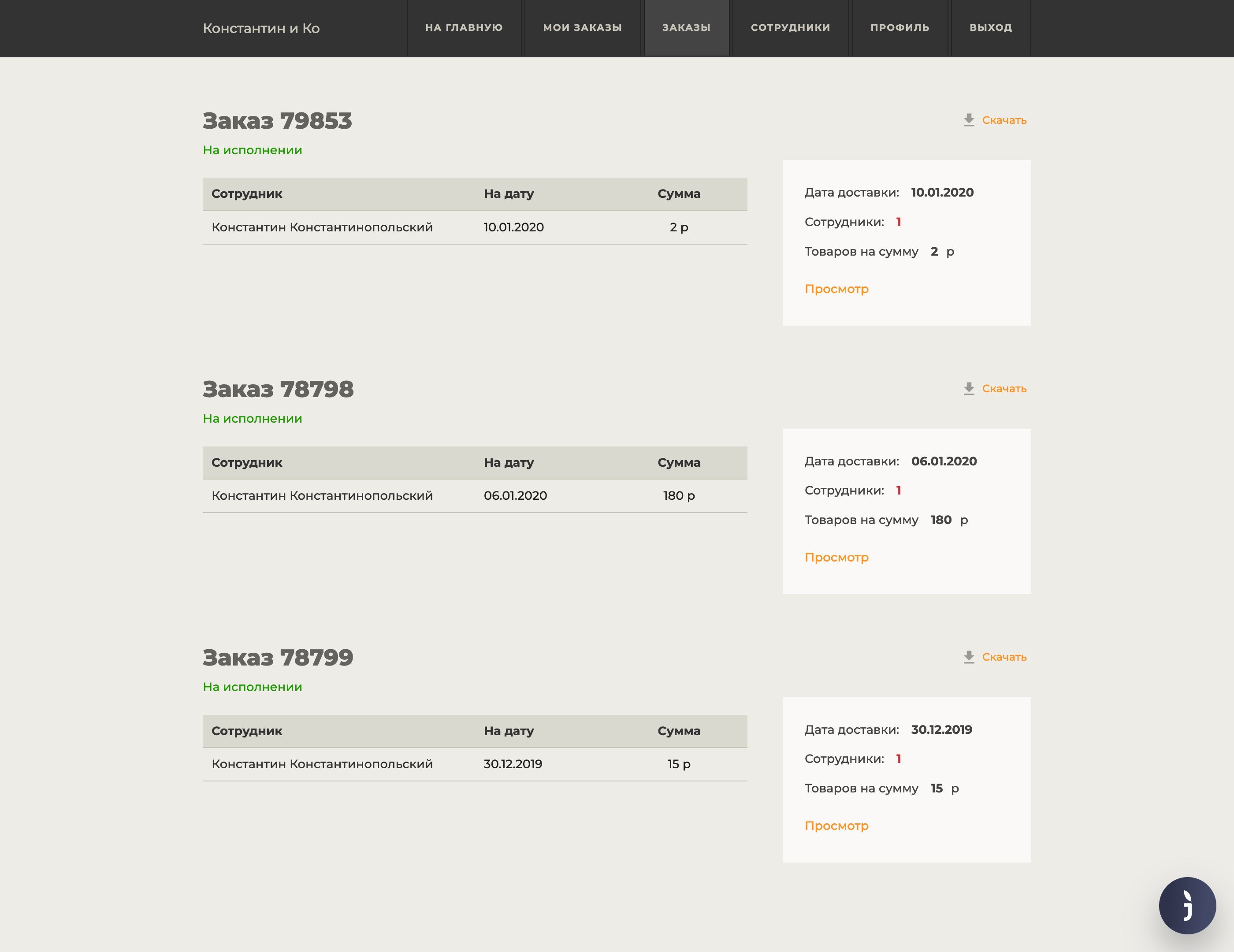This screenshot has height=952, width=1234.
Task: Select the Заказы navigation tab
Action: tap(687, 28)
